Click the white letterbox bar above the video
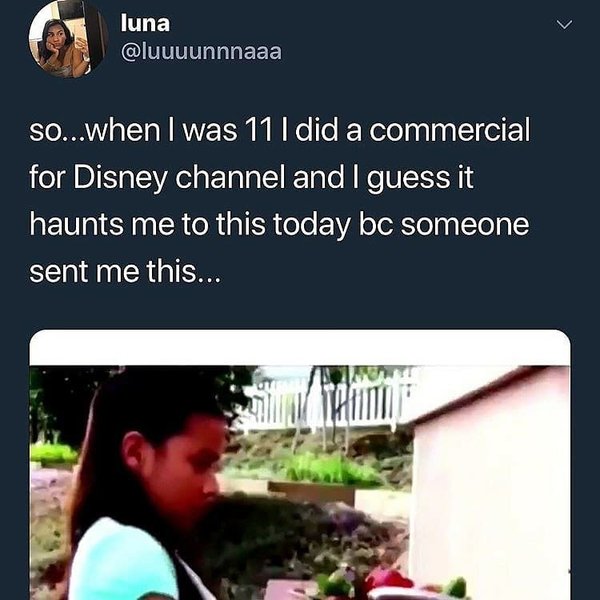This screenshot has width=600, height=600. [x=300, y=347]
